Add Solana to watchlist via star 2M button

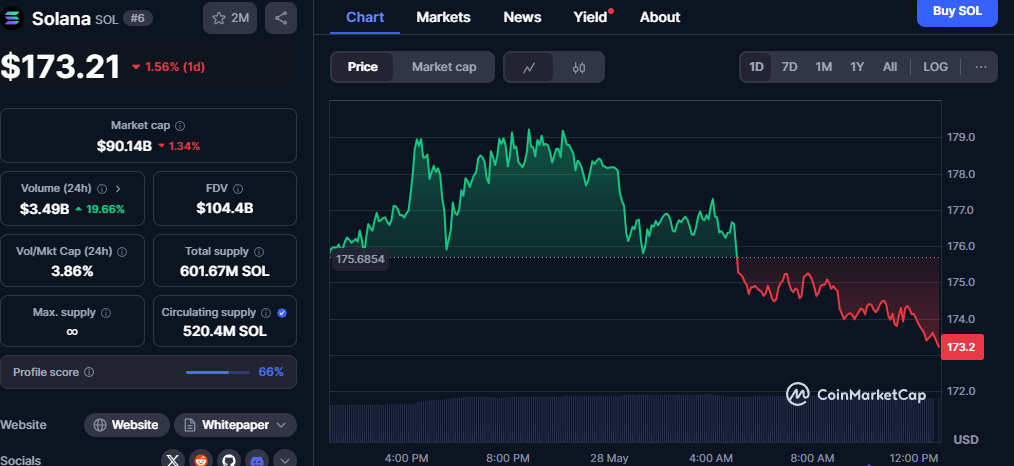230,18
